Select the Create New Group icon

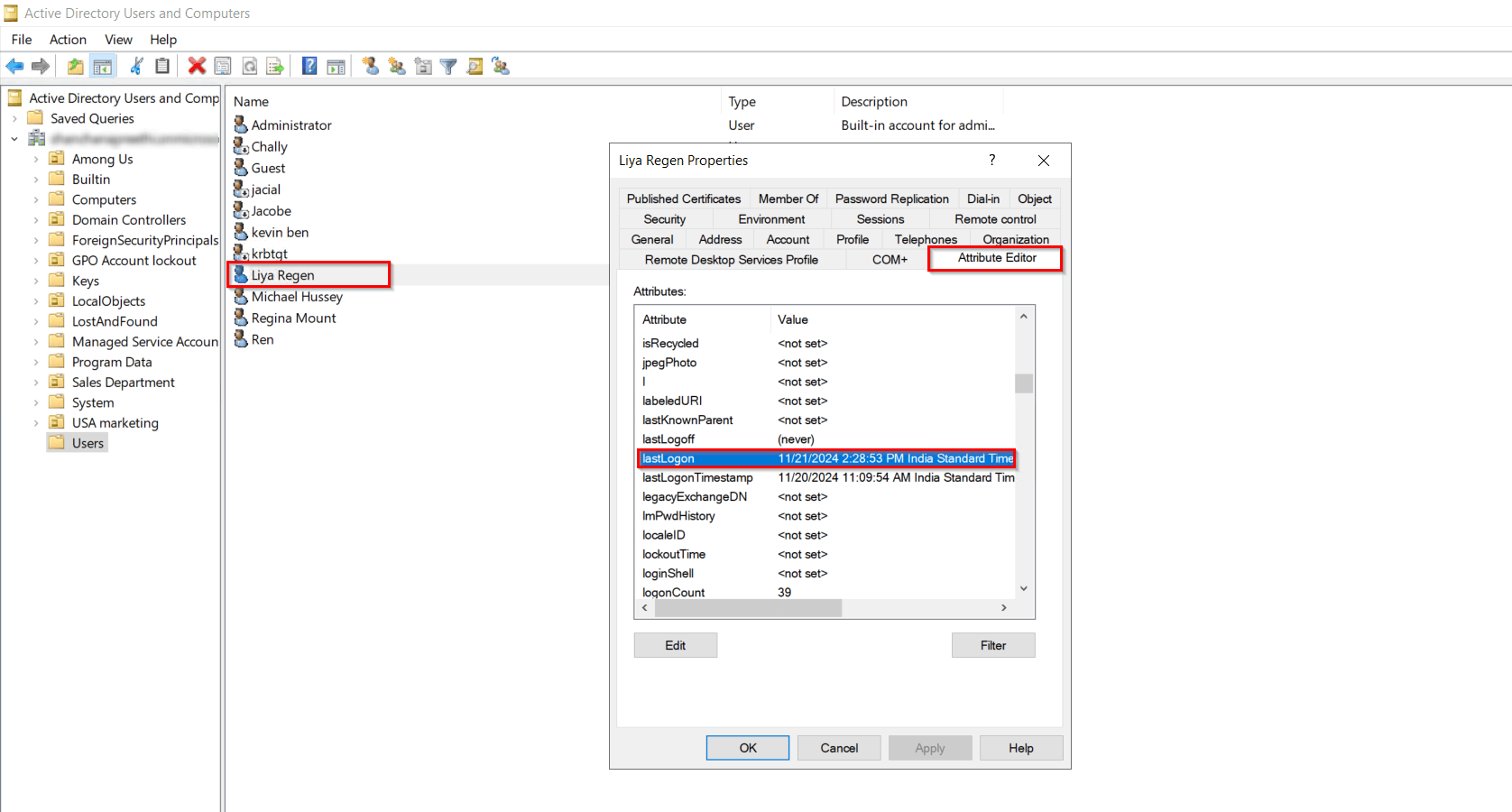tap(397, 65)
